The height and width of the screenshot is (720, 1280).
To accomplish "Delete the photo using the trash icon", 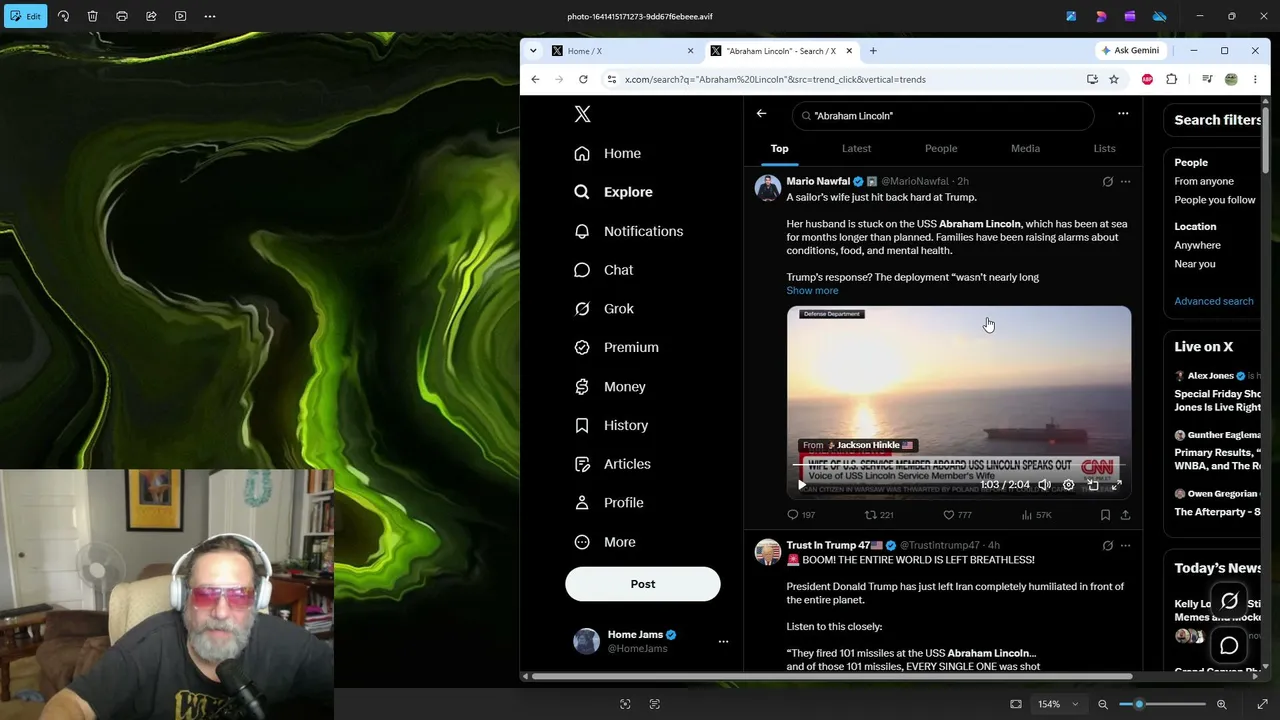I will click(x=92, y=16).
